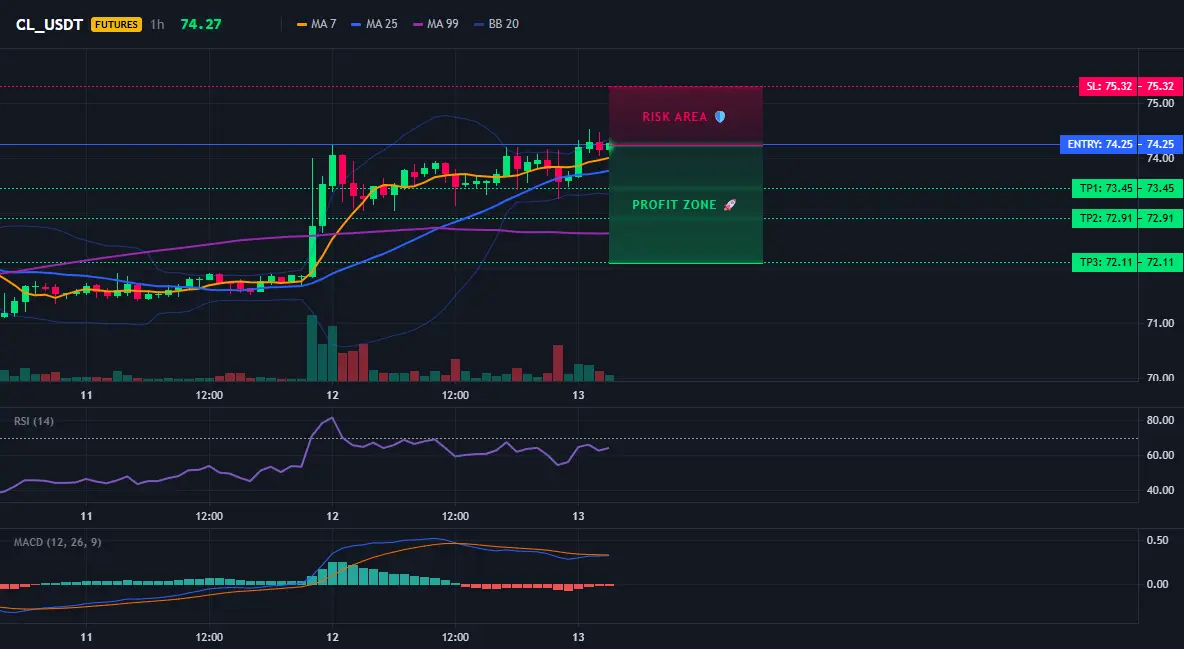
Task: Click the 80.00 RSI axis value
Action: tap(1160, 420)
